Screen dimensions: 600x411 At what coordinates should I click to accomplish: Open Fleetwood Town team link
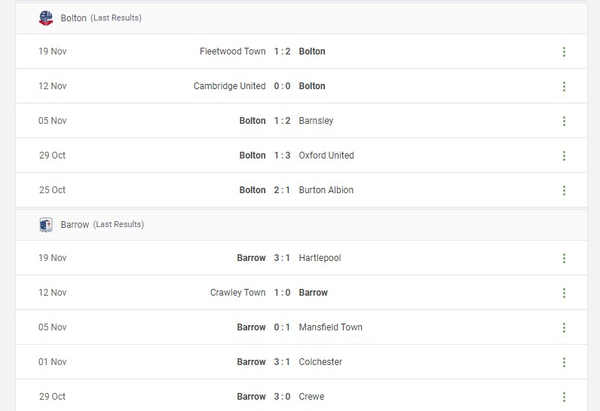pyautogui.click(x=233, y=51)
